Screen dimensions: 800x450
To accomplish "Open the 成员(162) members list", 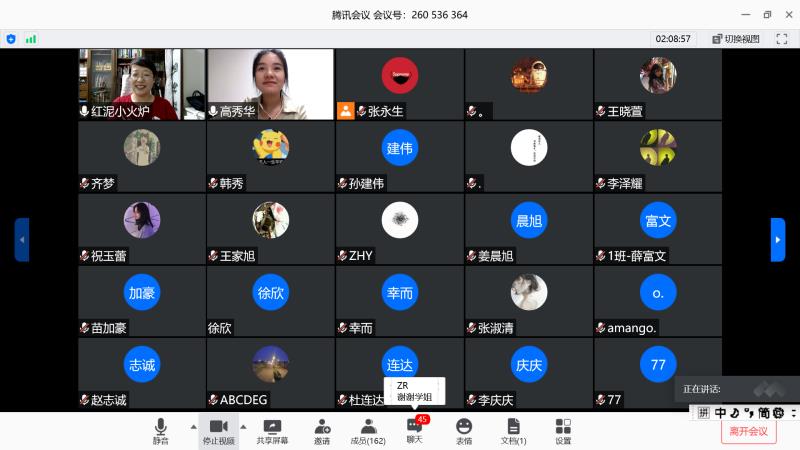I will tap(367, 431).
